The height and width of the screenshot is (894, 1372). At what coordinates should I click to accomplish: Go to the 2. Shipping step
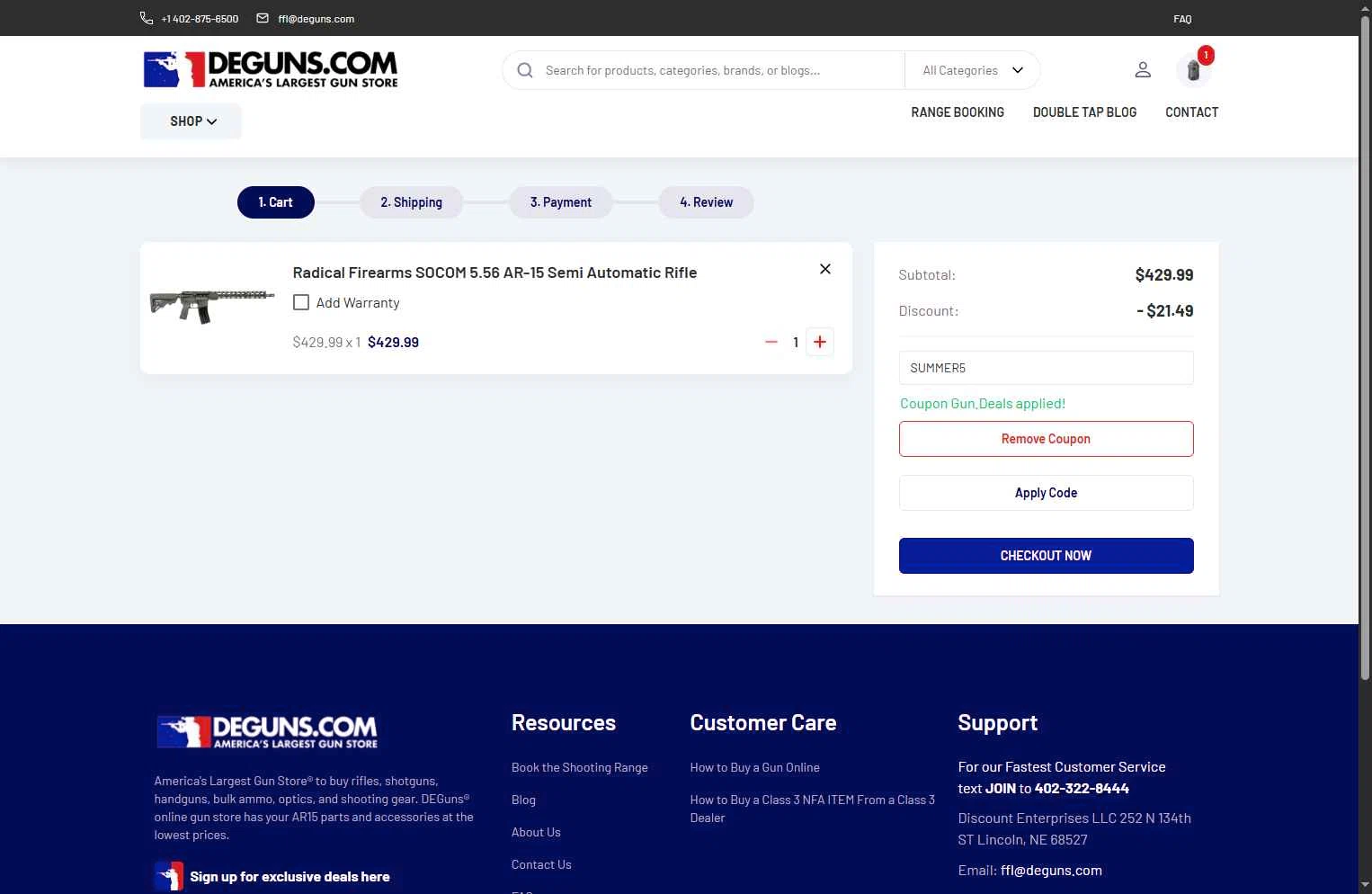[x=412, y=202]
